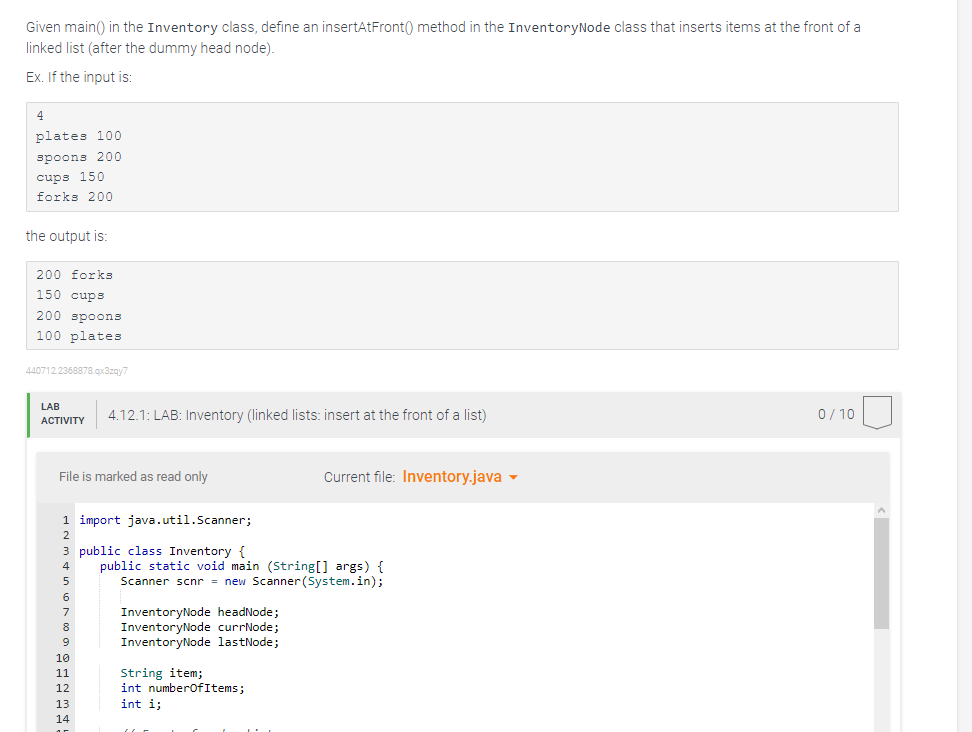972x732 pixels.
Task: Toggle line number 1 in the editor gutter
Action: [65, 520]
